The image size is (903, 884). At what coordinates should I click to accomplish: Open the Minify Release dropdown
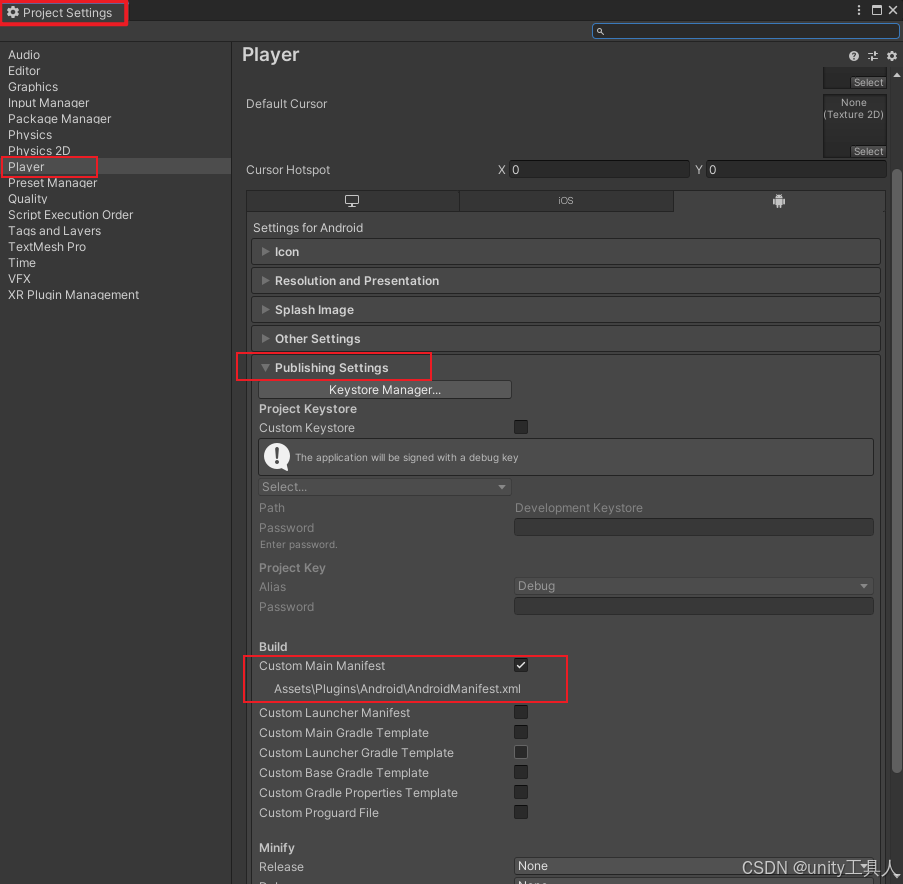coord(693,866)
